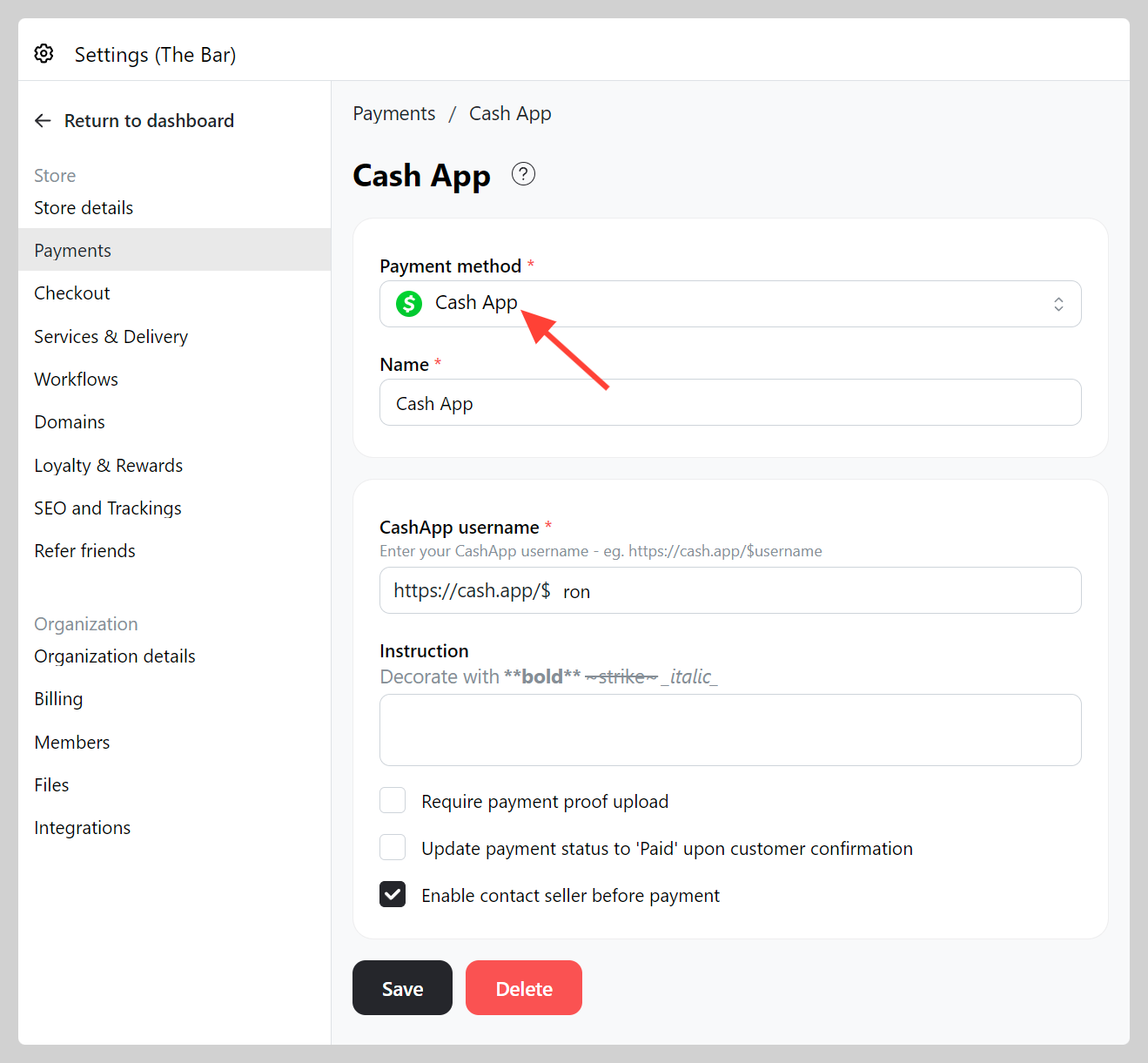Open Loyalty & Rewards page
Screen dimensions: 1148x1063
click(x=109, y=466)
